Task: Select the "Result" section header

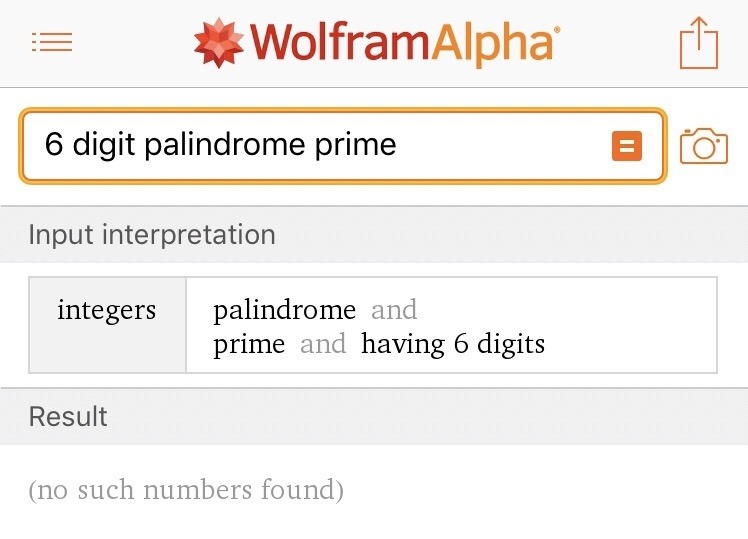Action: 68,416
